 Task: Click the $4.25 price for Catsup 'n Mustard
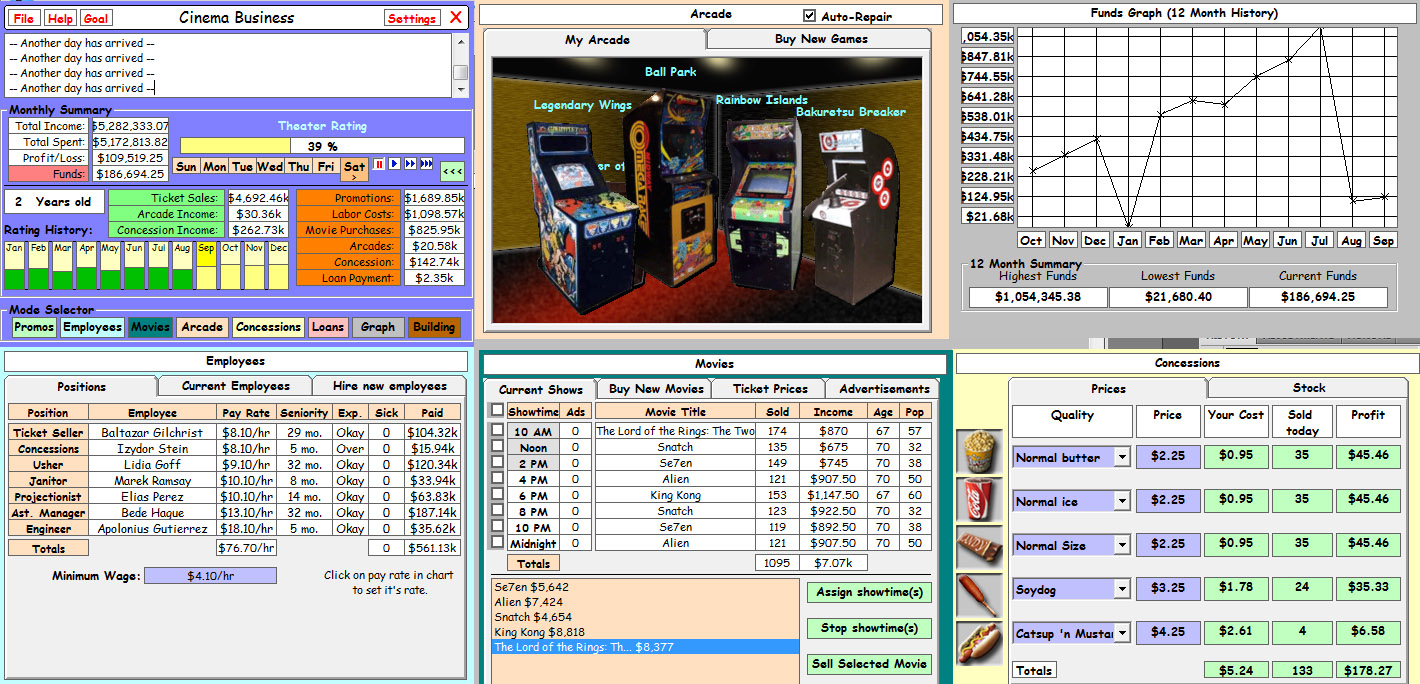(1167, 633)
